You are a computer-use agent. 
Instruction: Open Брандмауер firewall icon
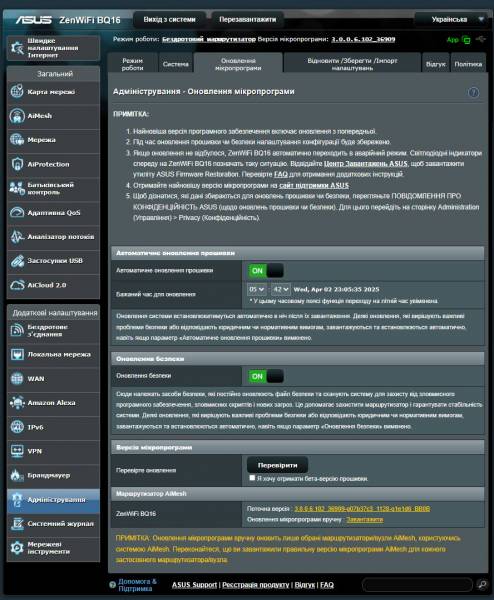click(x=17, y=475)
